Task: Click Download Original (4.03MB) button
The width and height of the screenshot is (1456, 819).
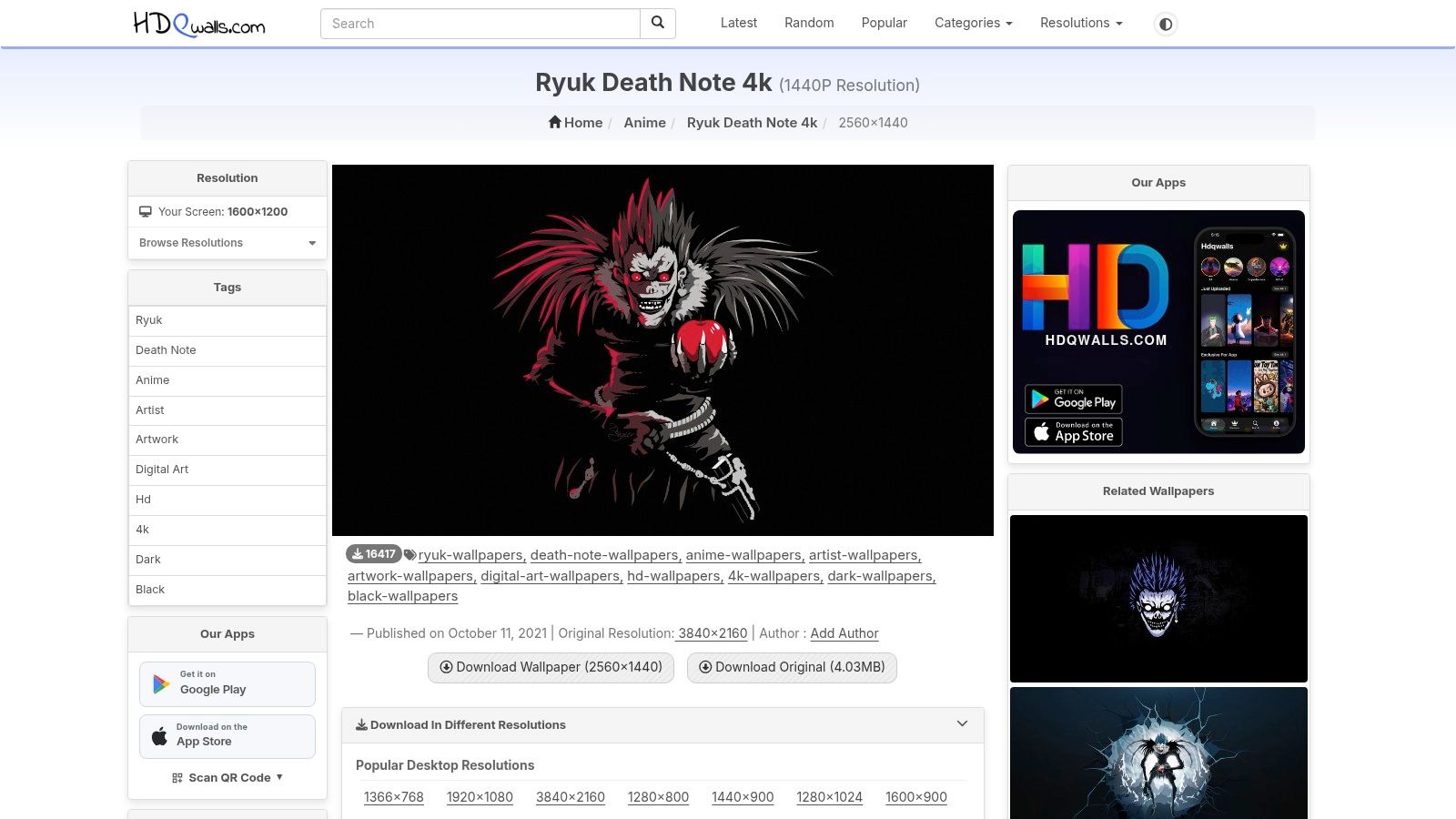Action: click(x=792, y=667)
